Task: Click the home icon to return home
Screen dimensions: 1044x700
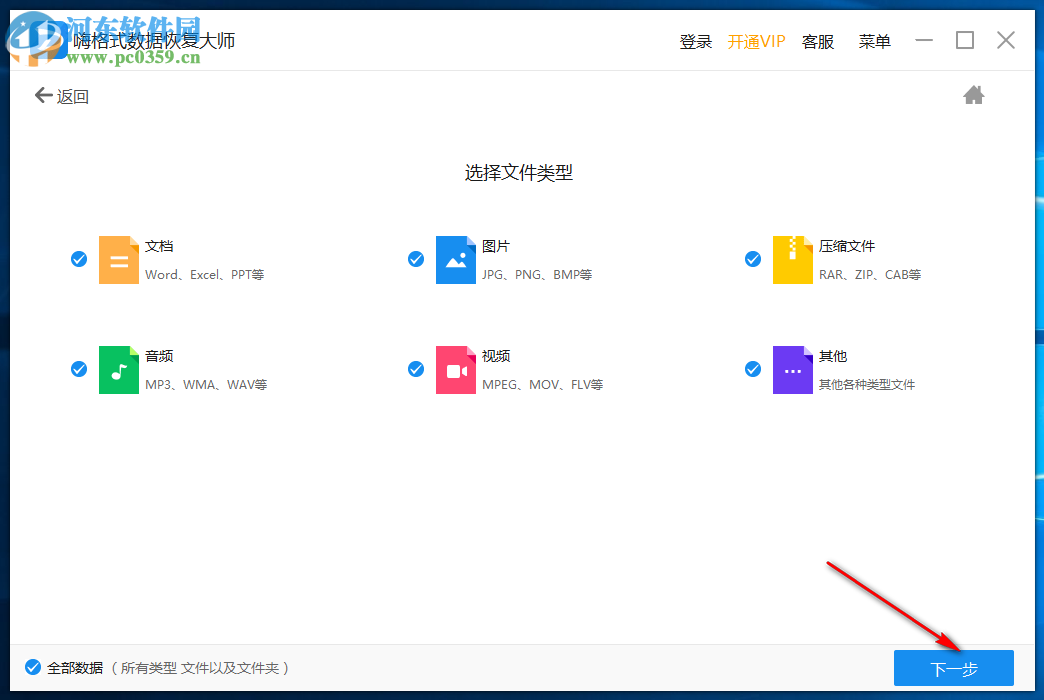Action: [x=974, y=94]
